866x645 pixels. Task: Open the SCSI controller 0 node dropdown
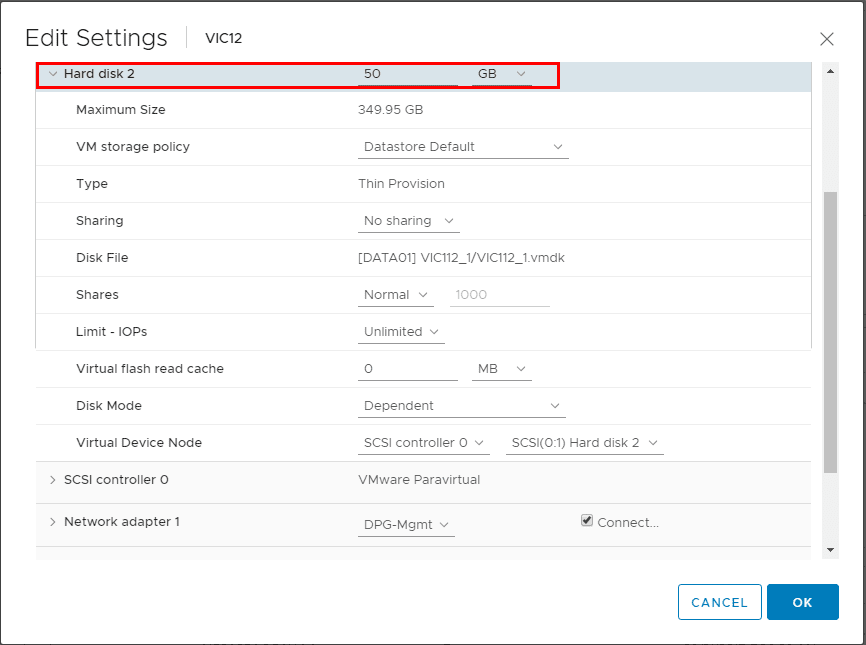(x=423, y=443)
